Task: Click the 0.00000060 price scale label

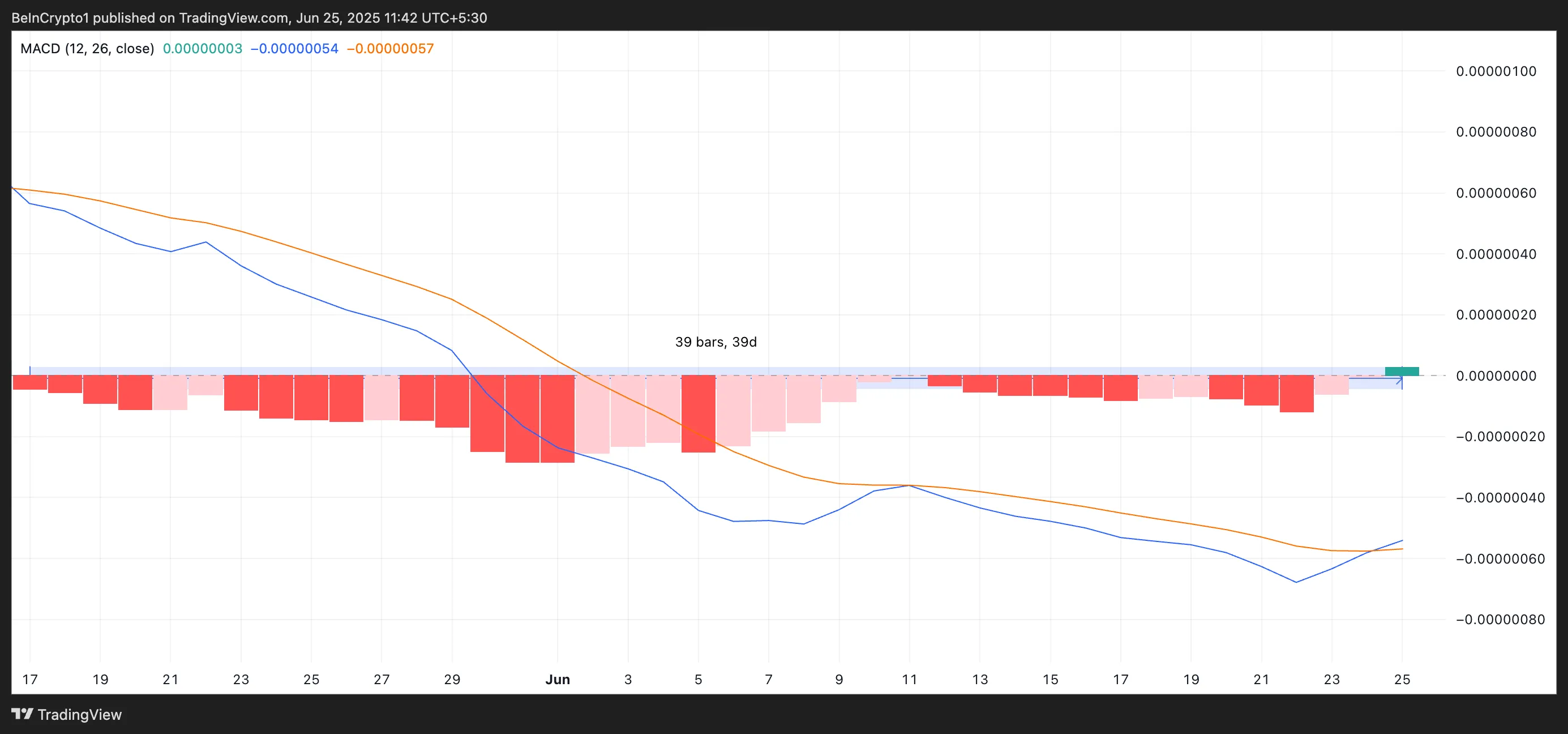Action: [x=1496, y=193]
